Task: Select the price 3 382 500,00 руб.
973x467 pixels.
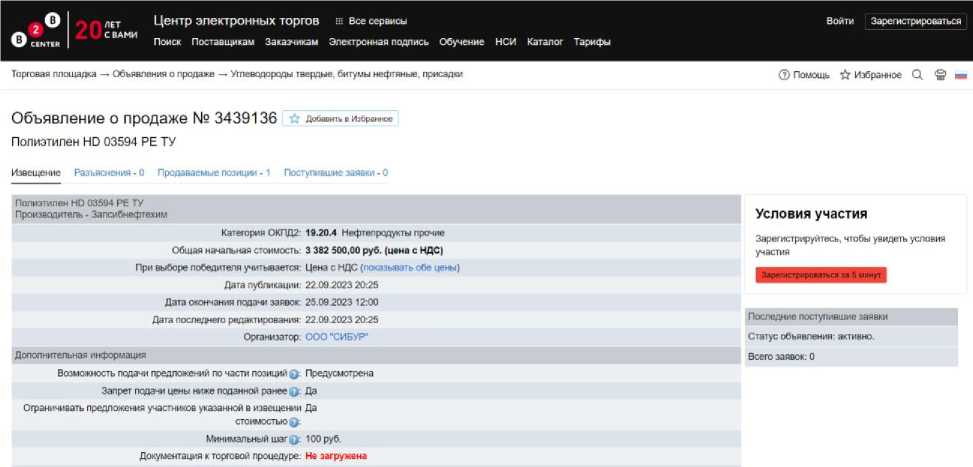Action: [x=341, y=251]
